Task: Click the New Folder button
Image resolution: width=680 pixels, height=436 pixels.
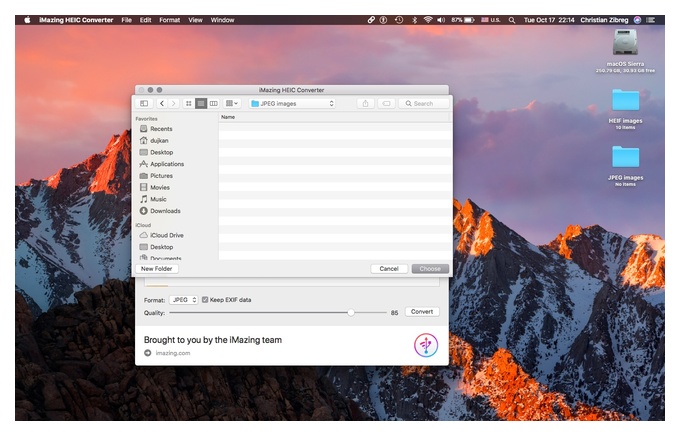Action: click(x=157, y=269)
